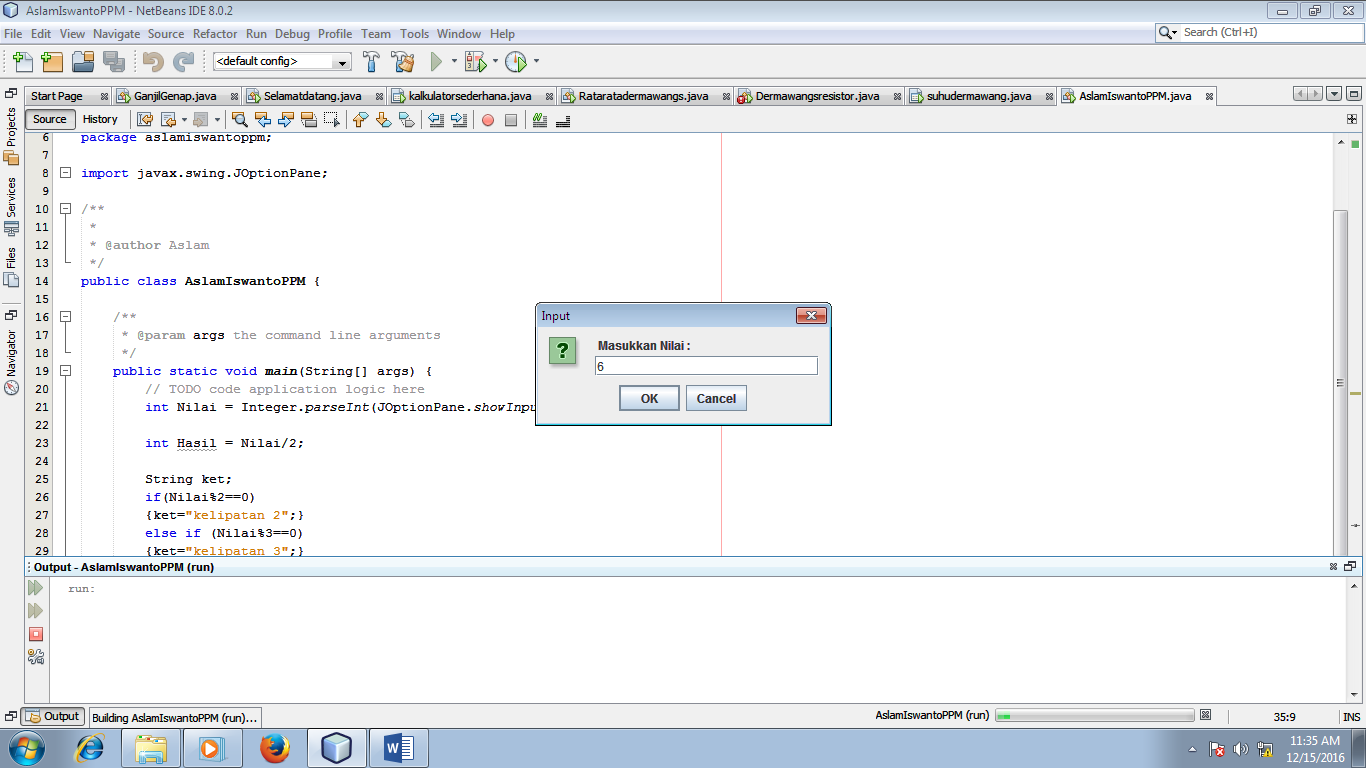Create a new project with the toolbar icon

point(52,62)
